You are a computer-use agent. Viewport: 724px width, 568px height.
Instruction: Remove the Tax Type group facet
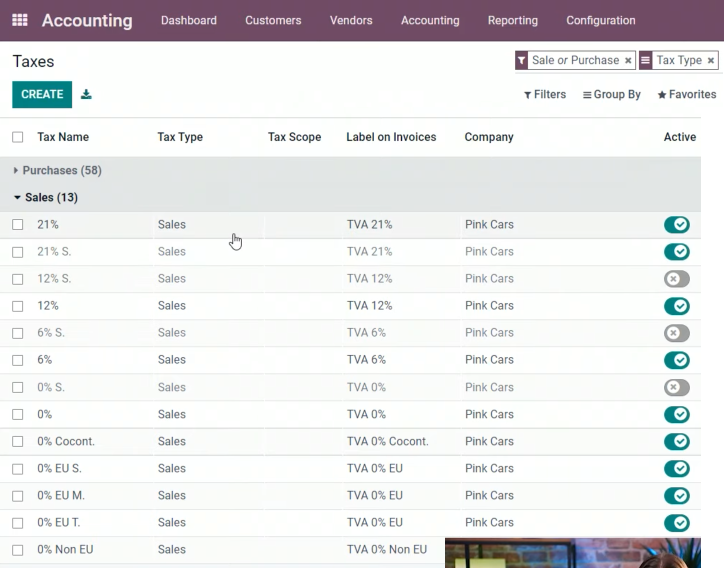[x=711, y=60]
